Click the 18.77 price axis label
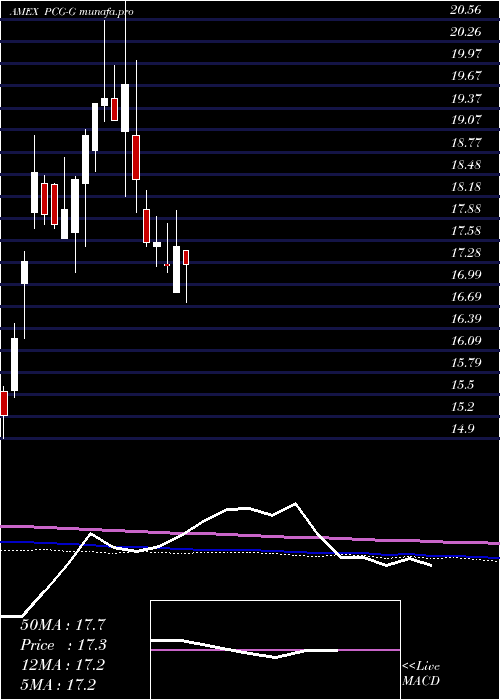 coord(466,142)
